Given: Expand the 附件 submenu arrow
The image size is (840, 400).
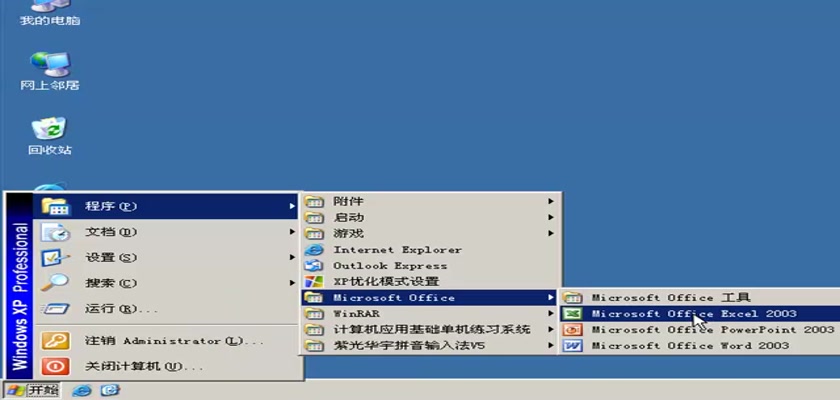Looking at the screenshot, I should [x=551, y=201].
